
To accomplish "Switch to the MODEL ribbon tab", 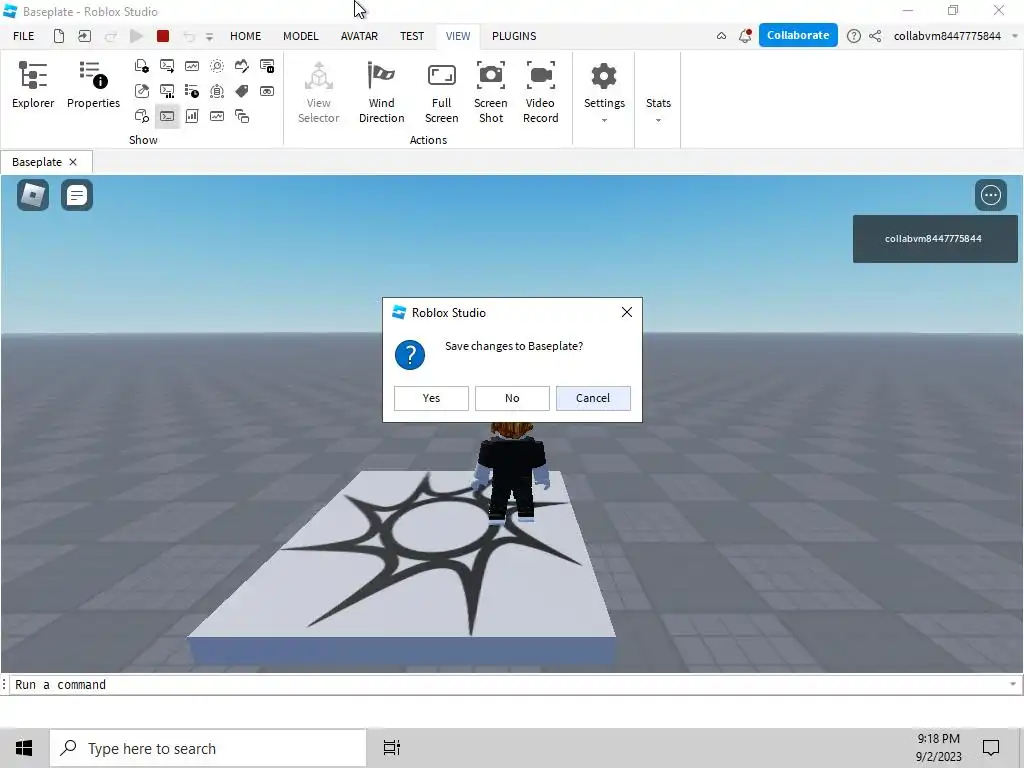I will 300,36.
